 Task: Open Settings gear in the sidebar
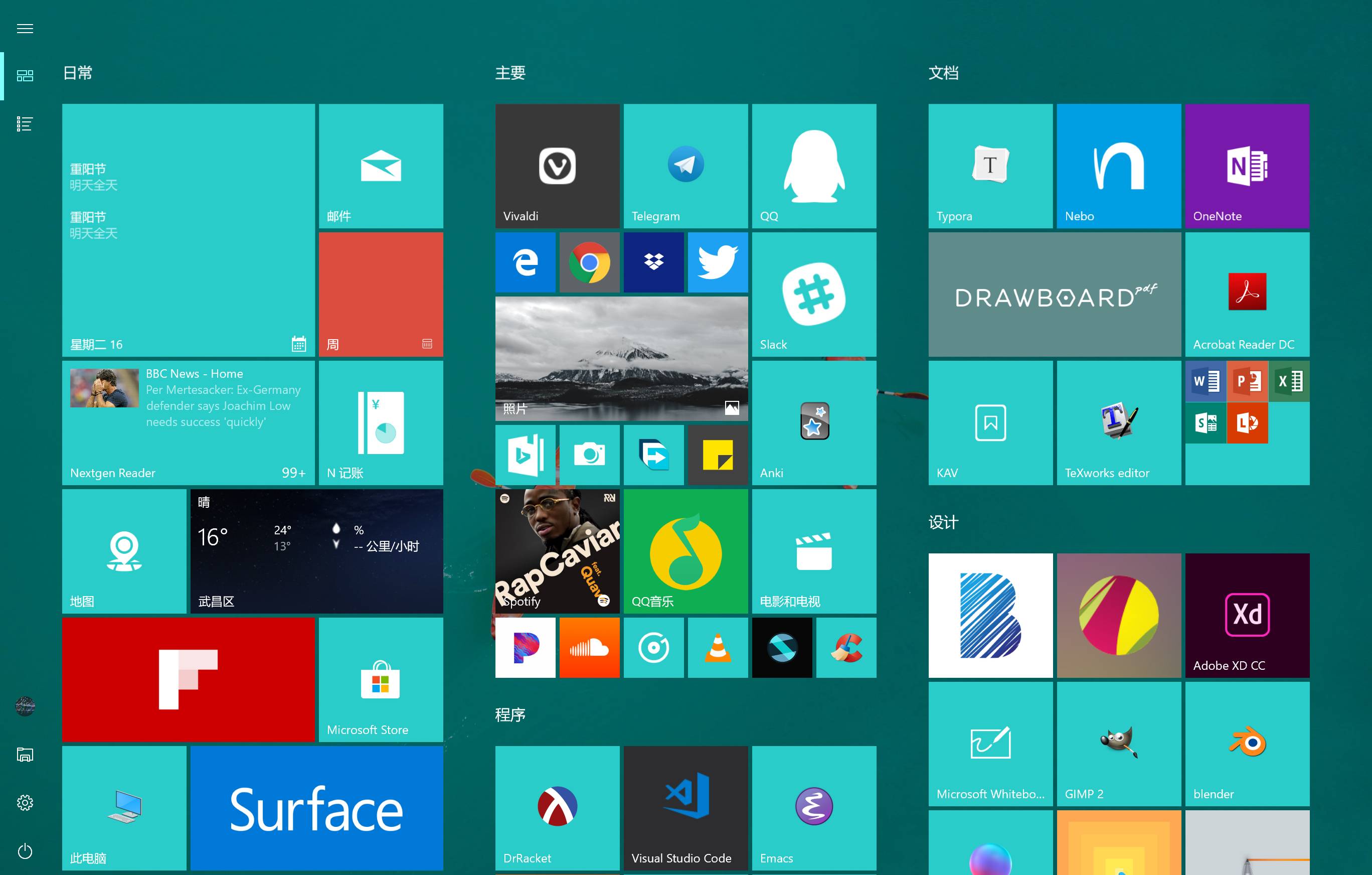(25, 803)
